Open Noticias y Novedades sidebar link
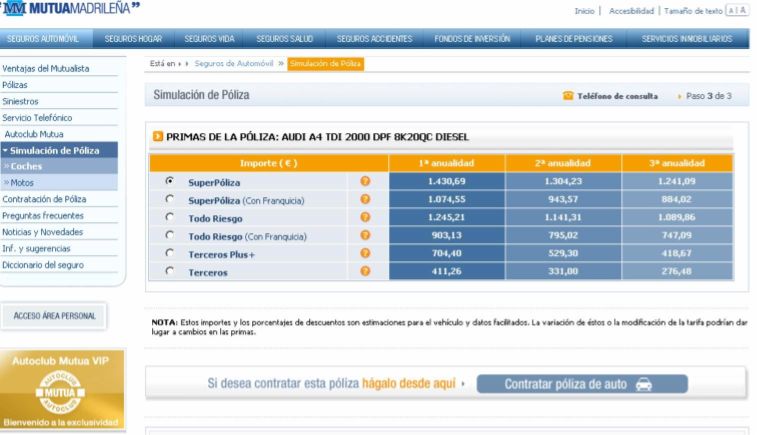The height and width of the screenshot is (435, 757). tap(43, 232)
